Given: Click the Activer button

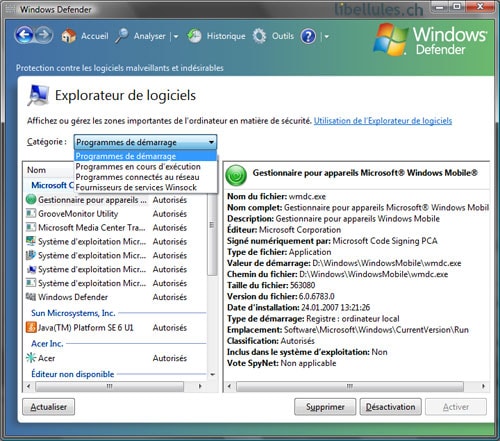Looking at the screenshot, I should [x=456, y=407].
